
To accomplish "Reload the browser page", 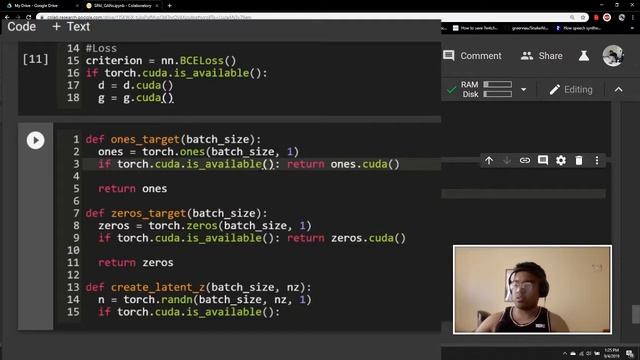I will pos(28,17).
